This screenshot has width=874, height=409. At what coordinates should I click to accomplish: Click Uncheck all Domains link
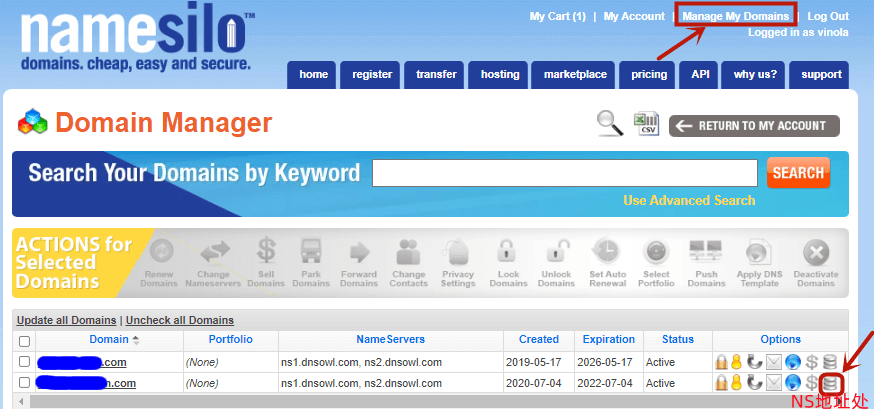tap(180, 320)
